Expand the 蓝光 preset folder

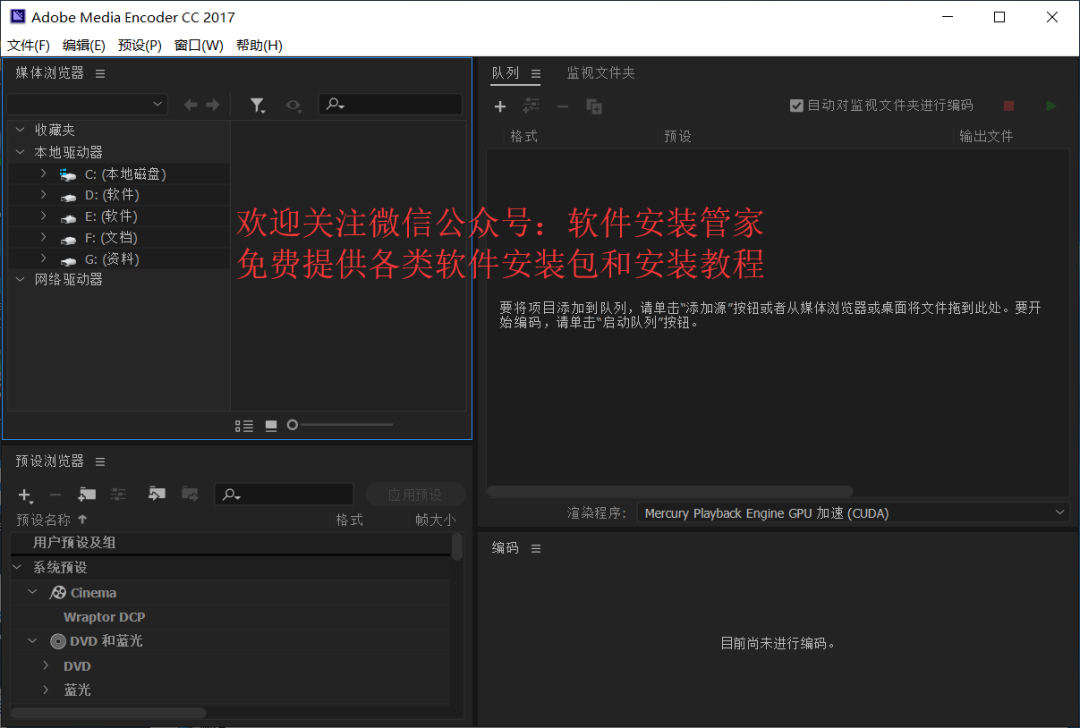pos(45,690)
